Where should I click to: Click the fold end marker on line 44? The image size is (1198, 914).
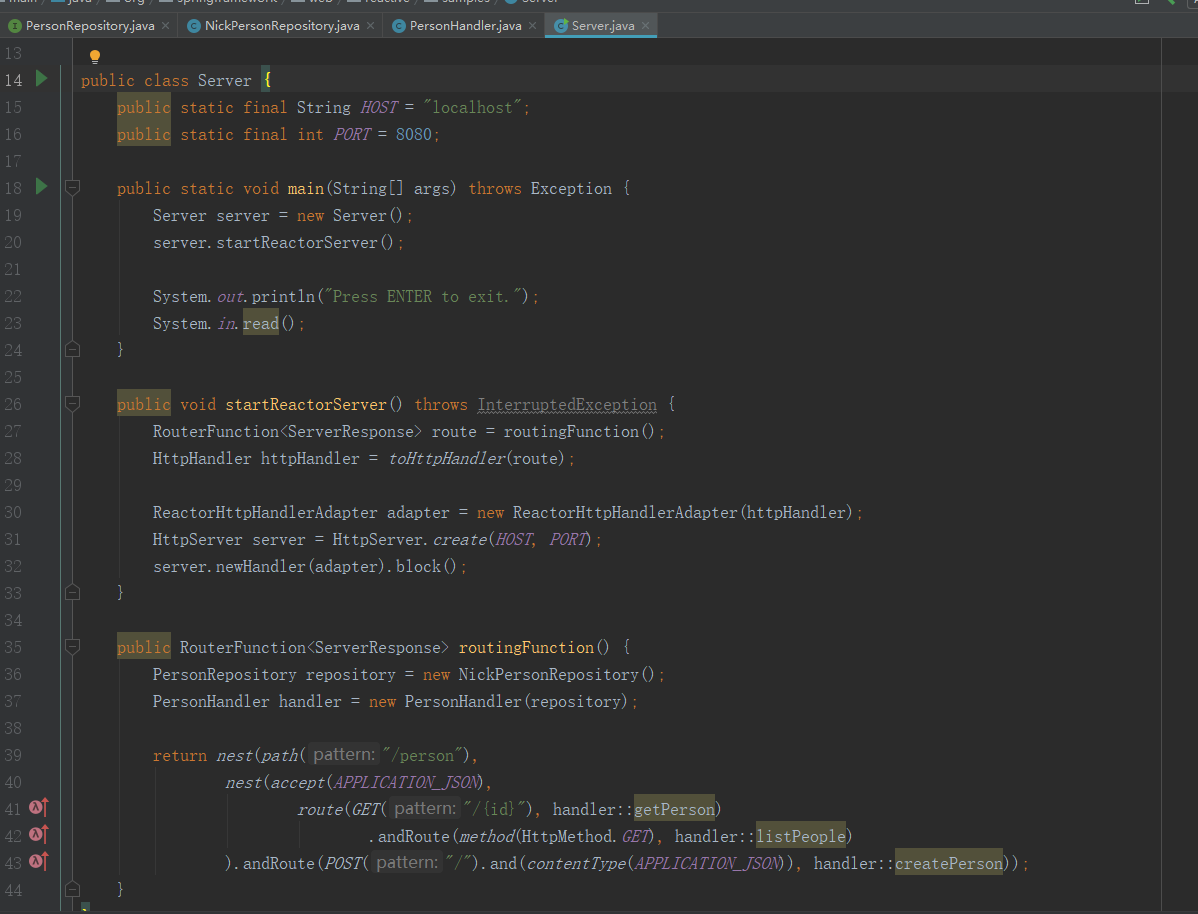coord(73,889)
